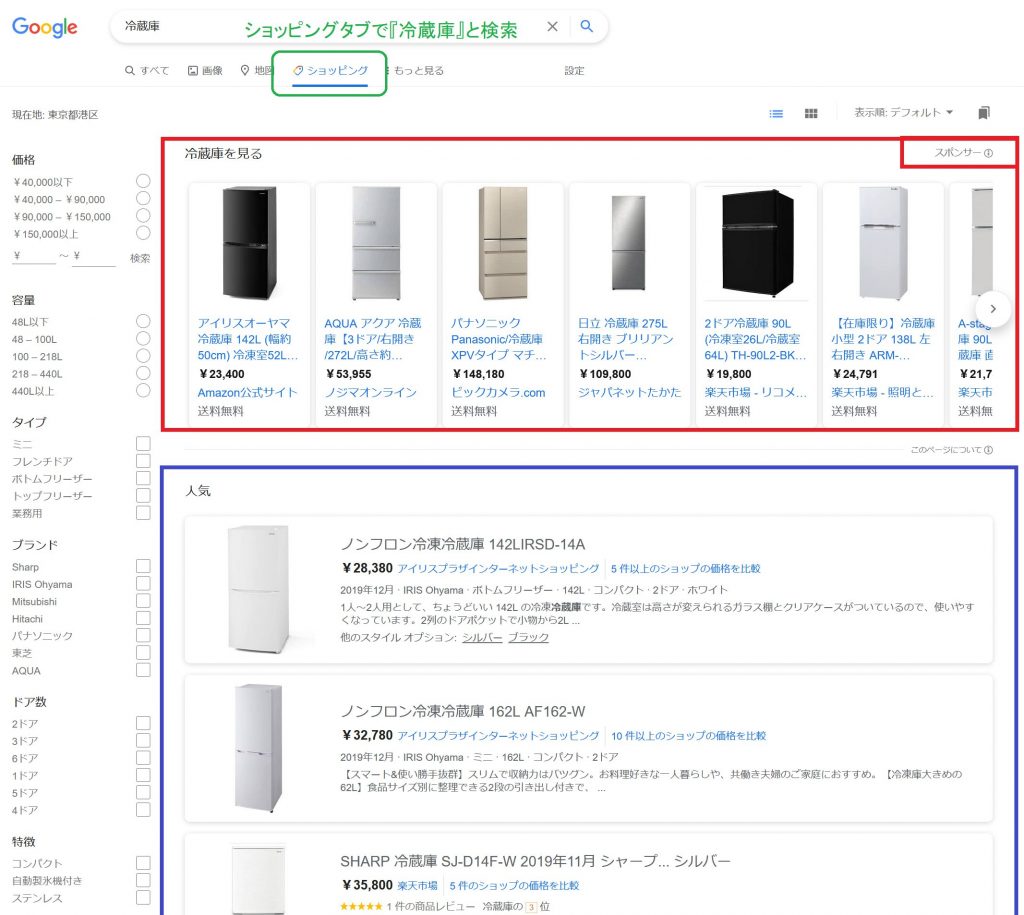Click the info icon beside スポンサー

point(989,153)
